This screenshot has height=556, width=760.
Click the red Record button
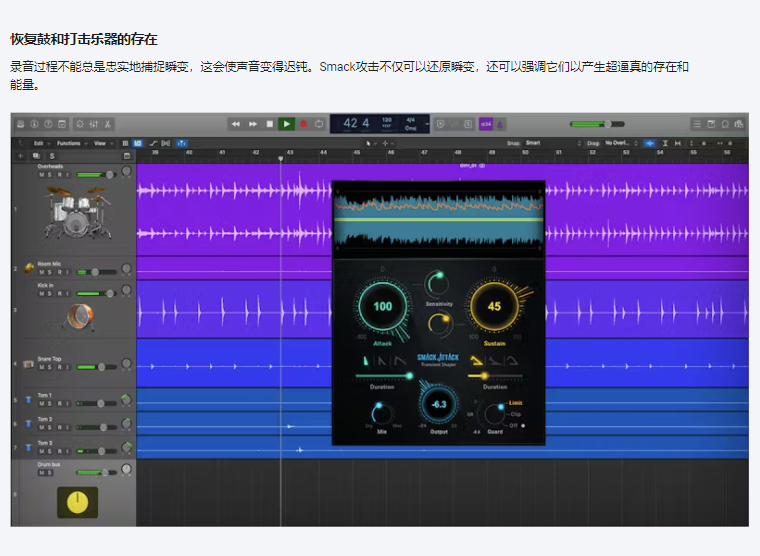pos(303,124)
